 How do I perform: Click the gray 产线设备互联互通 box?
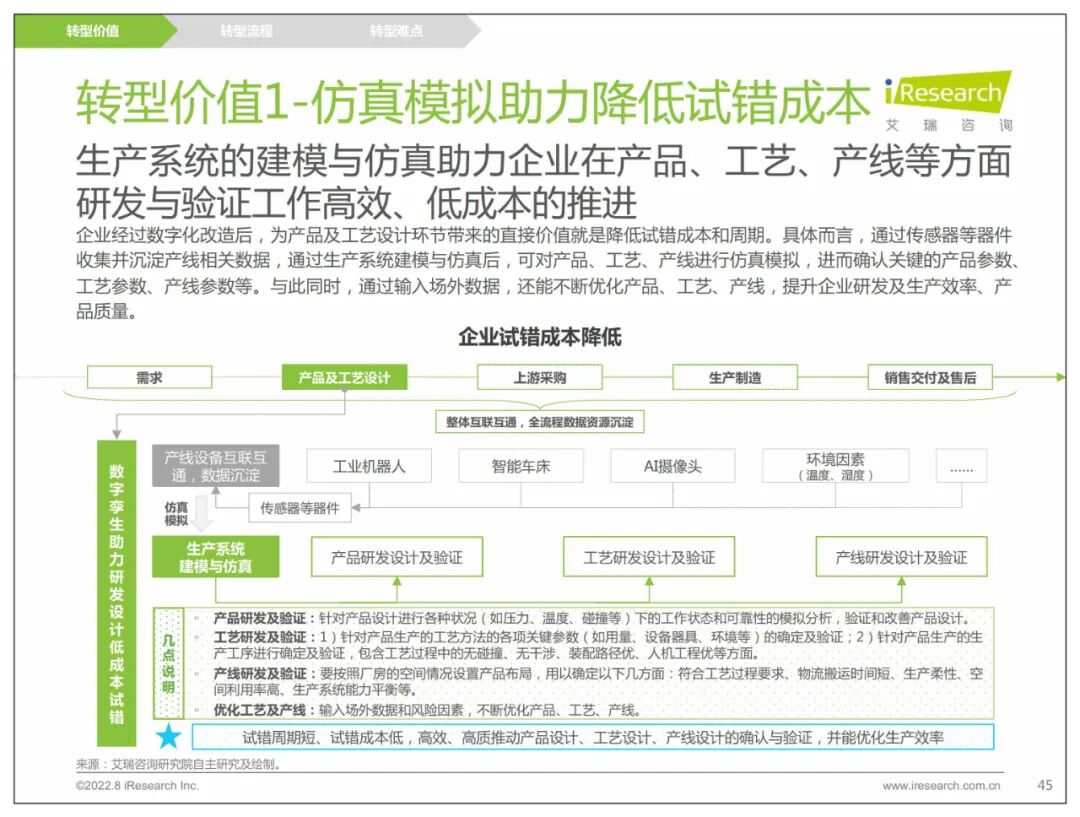(216, 466)
